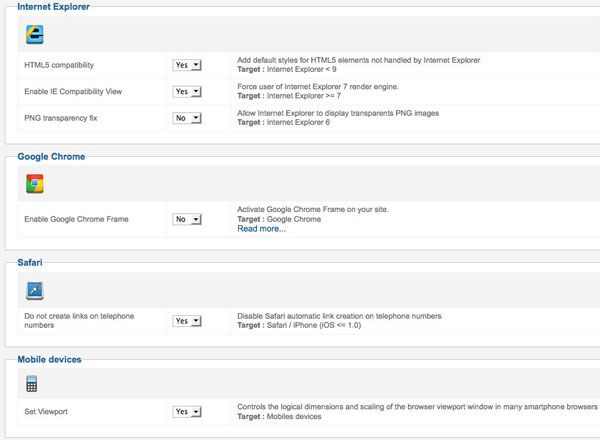The image size is (600, 440).
Task: Click the Safari compass icon
Action: [x=34, y=290]
